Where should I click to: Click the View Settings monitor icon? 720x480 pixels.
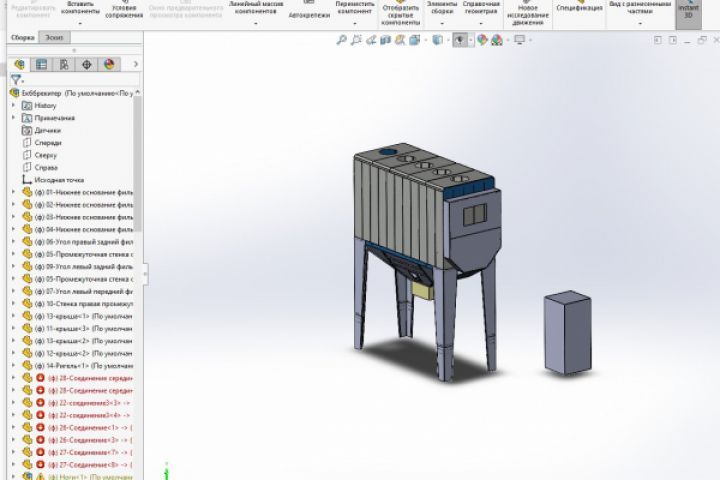pos(519,40)
